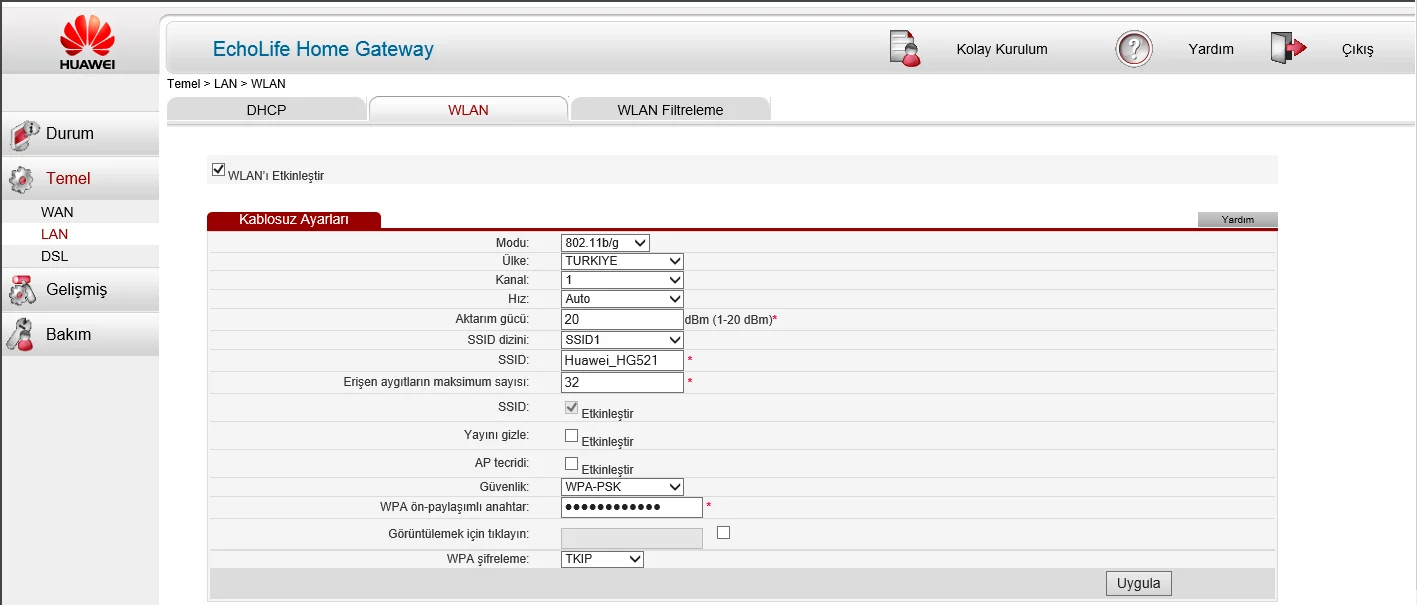Viewport: 1417px width, 605px height.
Task: Click the Aktarım gücü input field
Action: (622, 319)
